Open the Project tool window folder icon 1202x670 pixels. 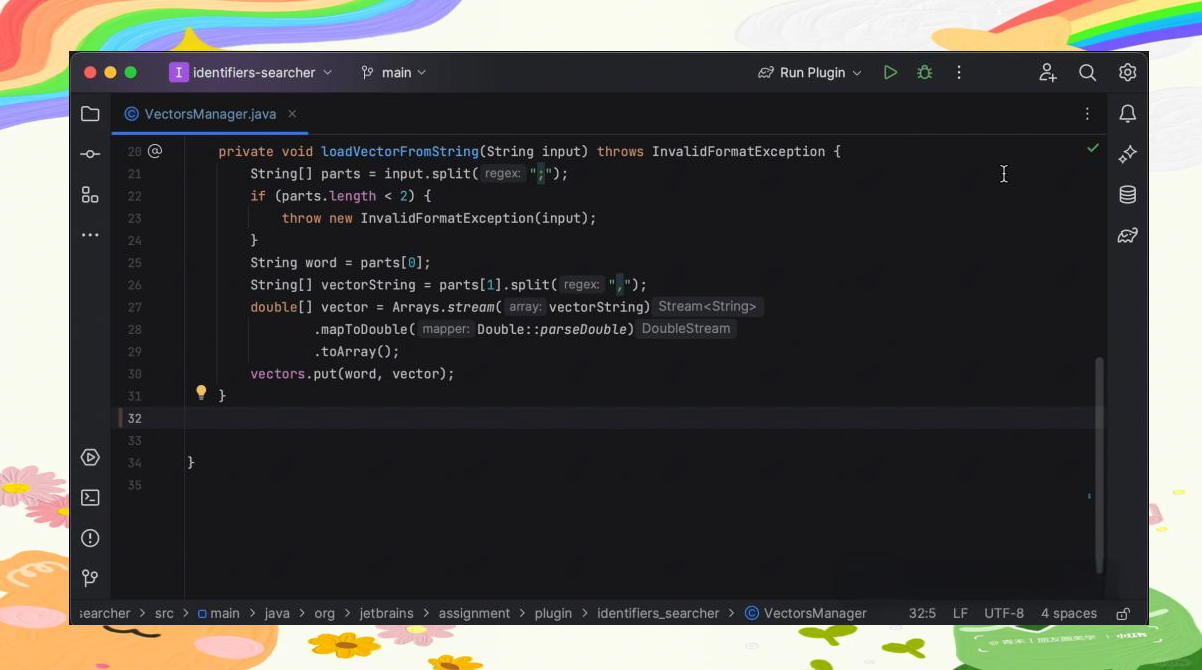(x=90, y=114)
